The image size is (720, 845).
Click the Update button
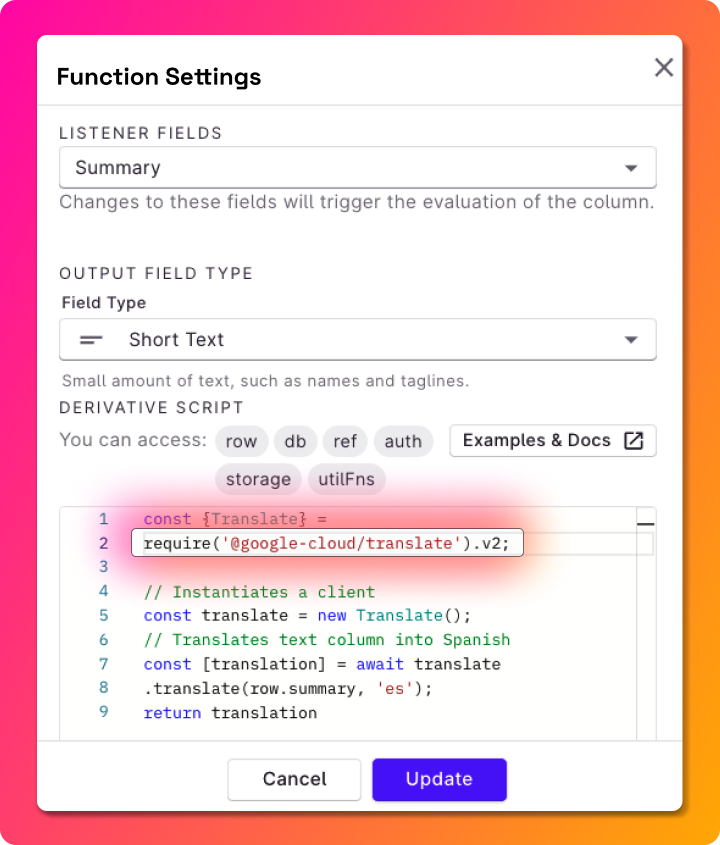[x=439, y=779]
